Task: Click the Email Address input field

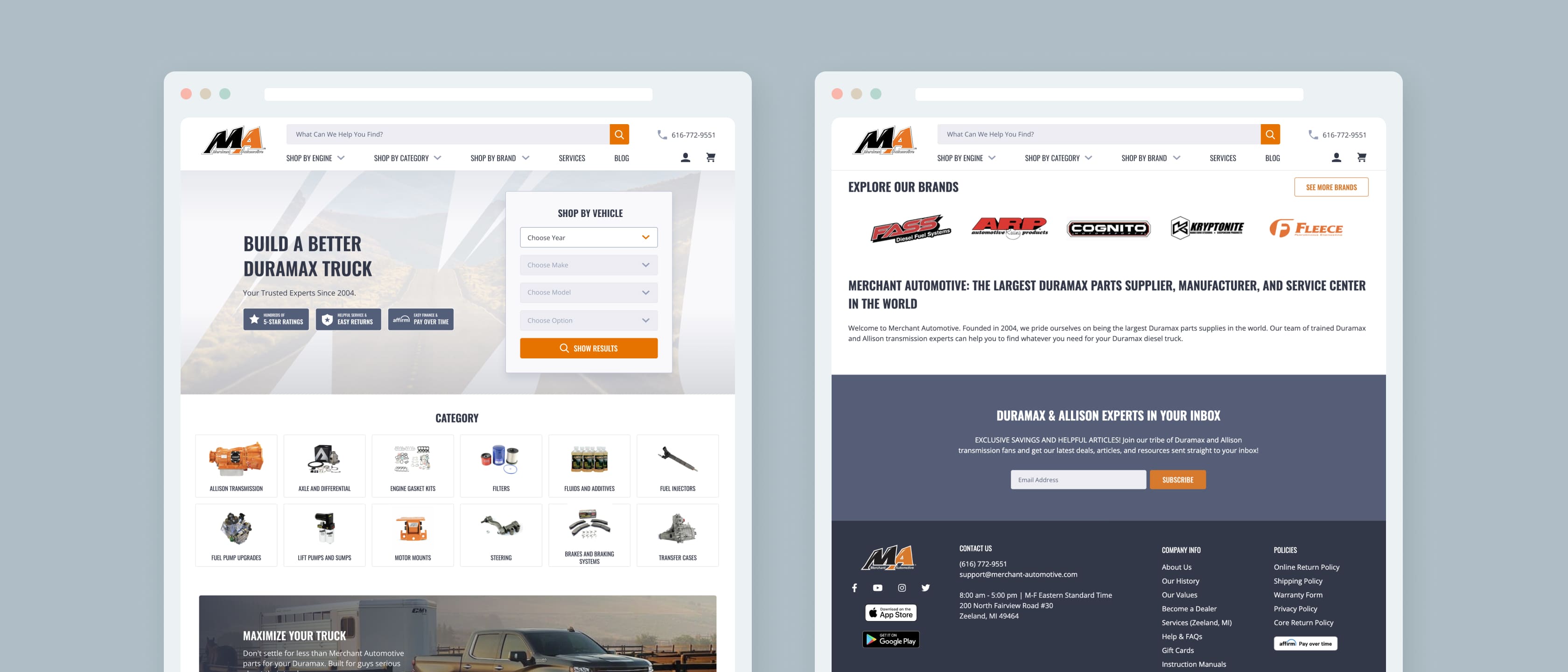Action: pyautogui.click(x=1078, y=479)
